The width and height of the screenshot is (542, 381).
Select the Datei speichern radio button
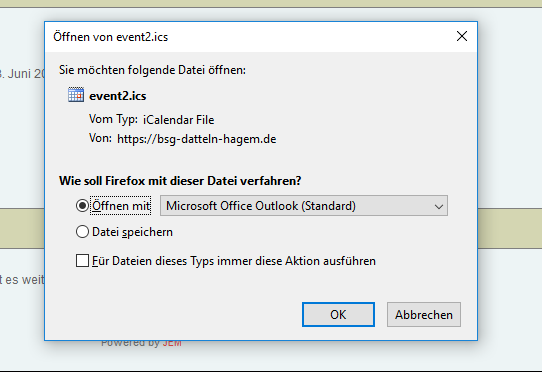click(82, 232)
